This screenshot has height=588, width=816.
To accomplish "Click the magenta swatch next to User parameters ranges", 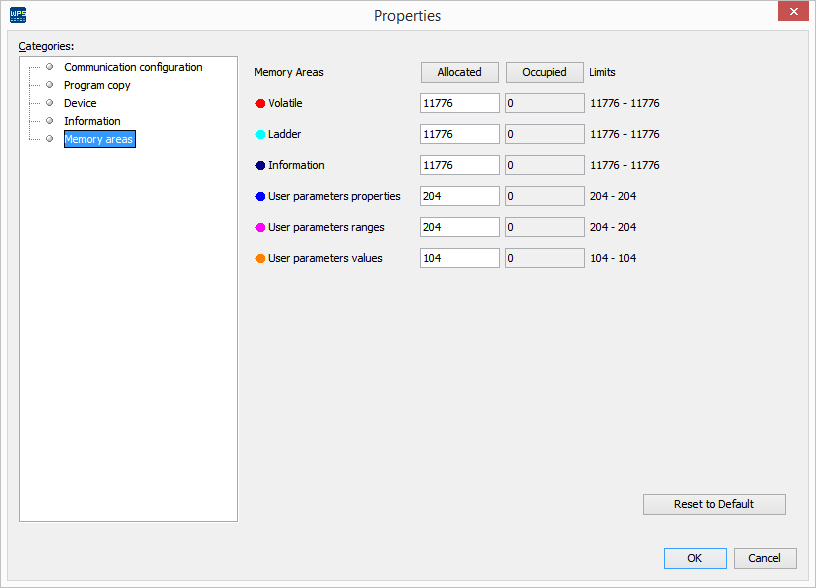I will [x=261, y=227].
